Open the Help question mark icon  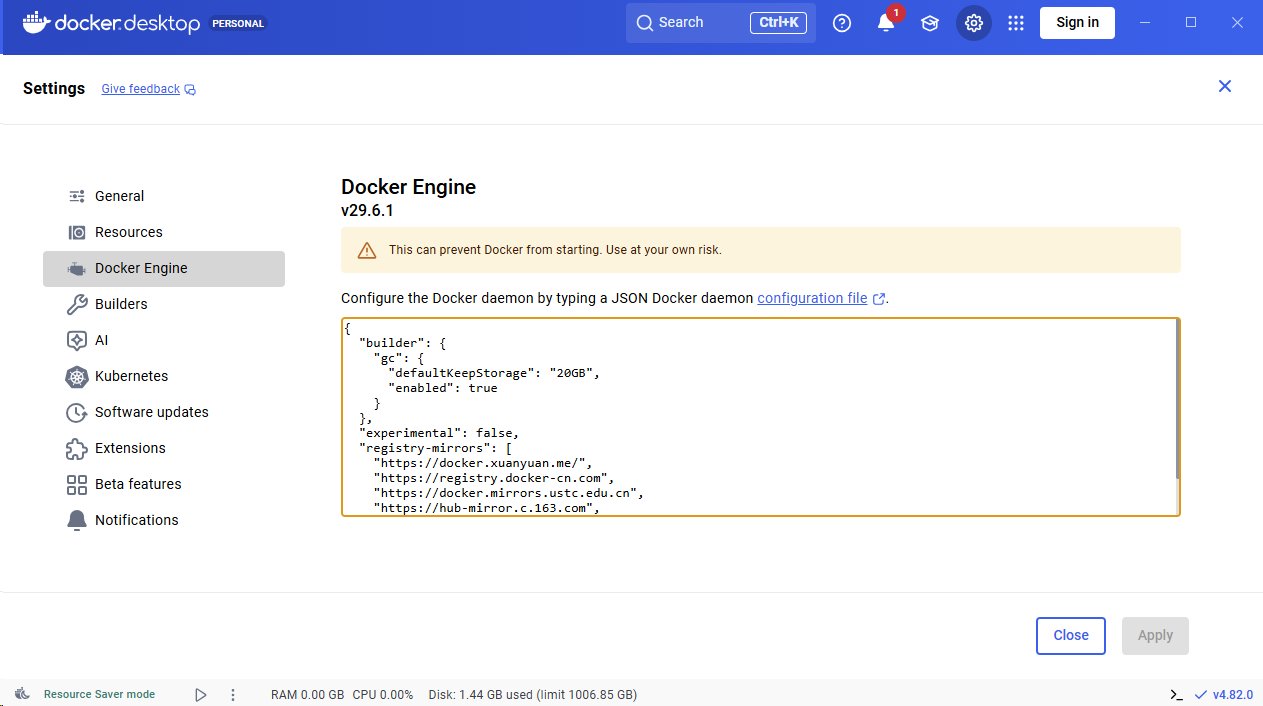point(842,23)
